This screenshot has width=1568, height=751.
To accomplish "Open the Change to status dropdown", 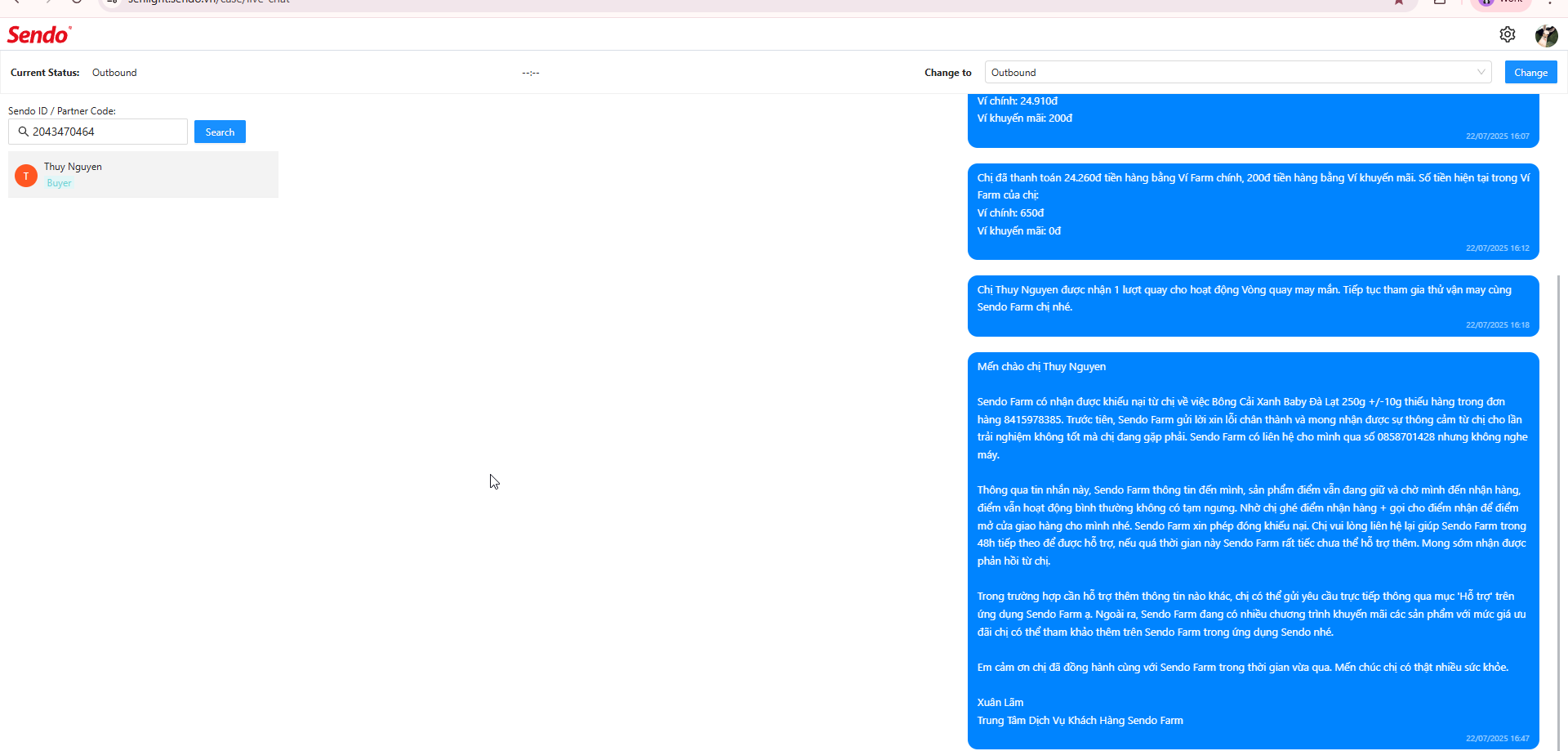I will coord(1238,72).
